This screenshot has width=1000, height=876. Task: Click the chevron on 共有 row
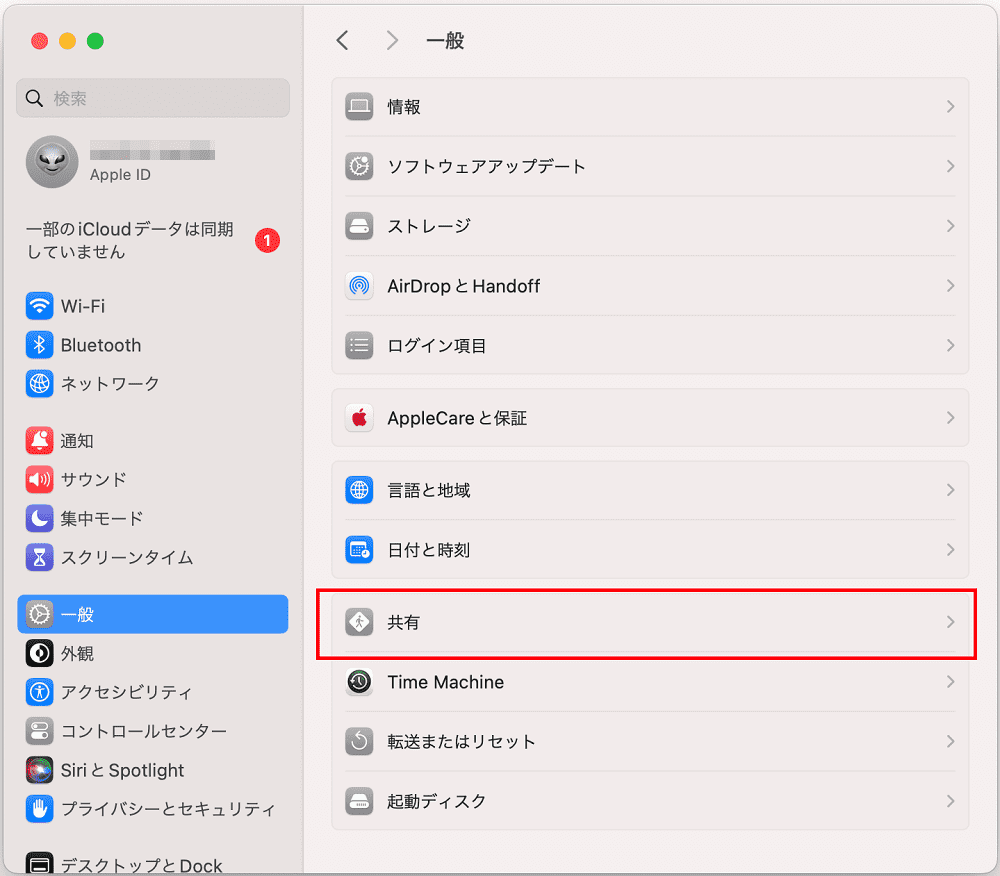tap(950, 622)
